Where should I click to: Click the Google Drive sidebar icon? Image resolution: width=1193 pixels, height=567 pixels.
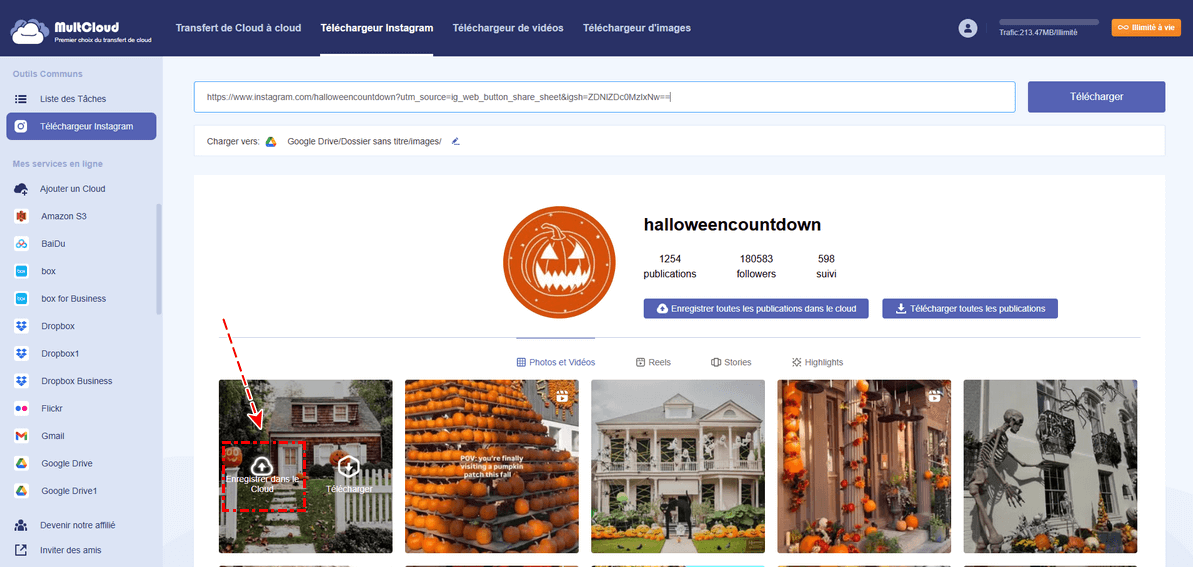click(21, 463)
